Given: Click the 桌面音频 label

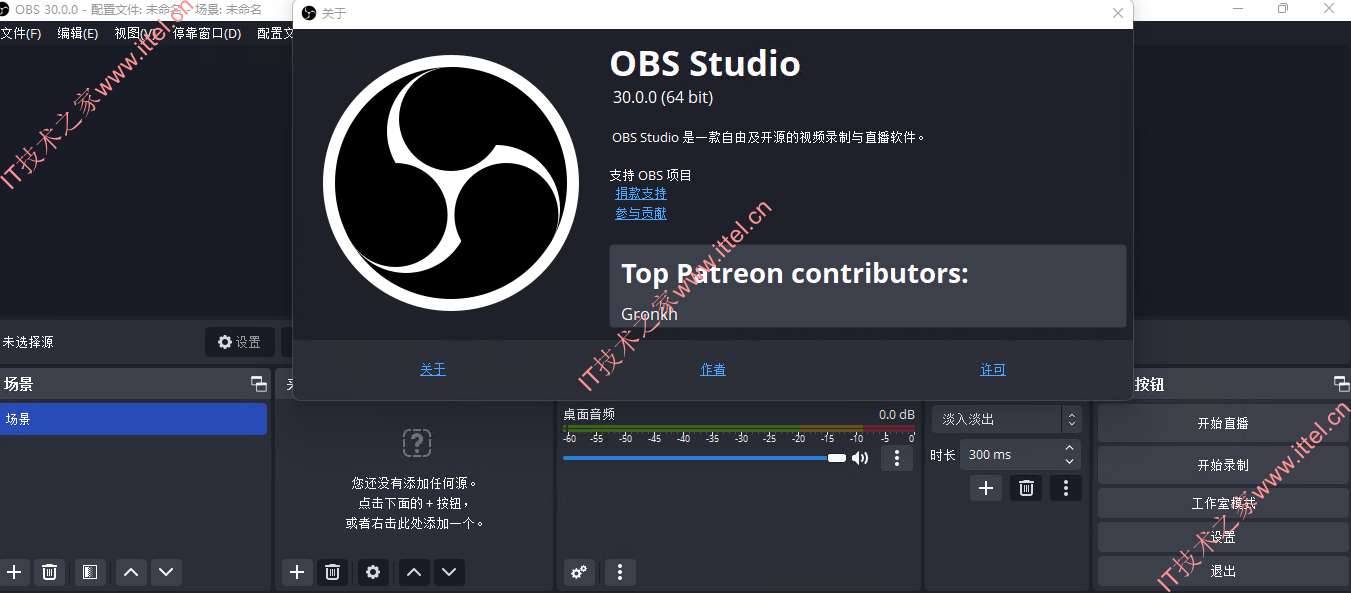Looking at the screenshot, I should (589, 414).
